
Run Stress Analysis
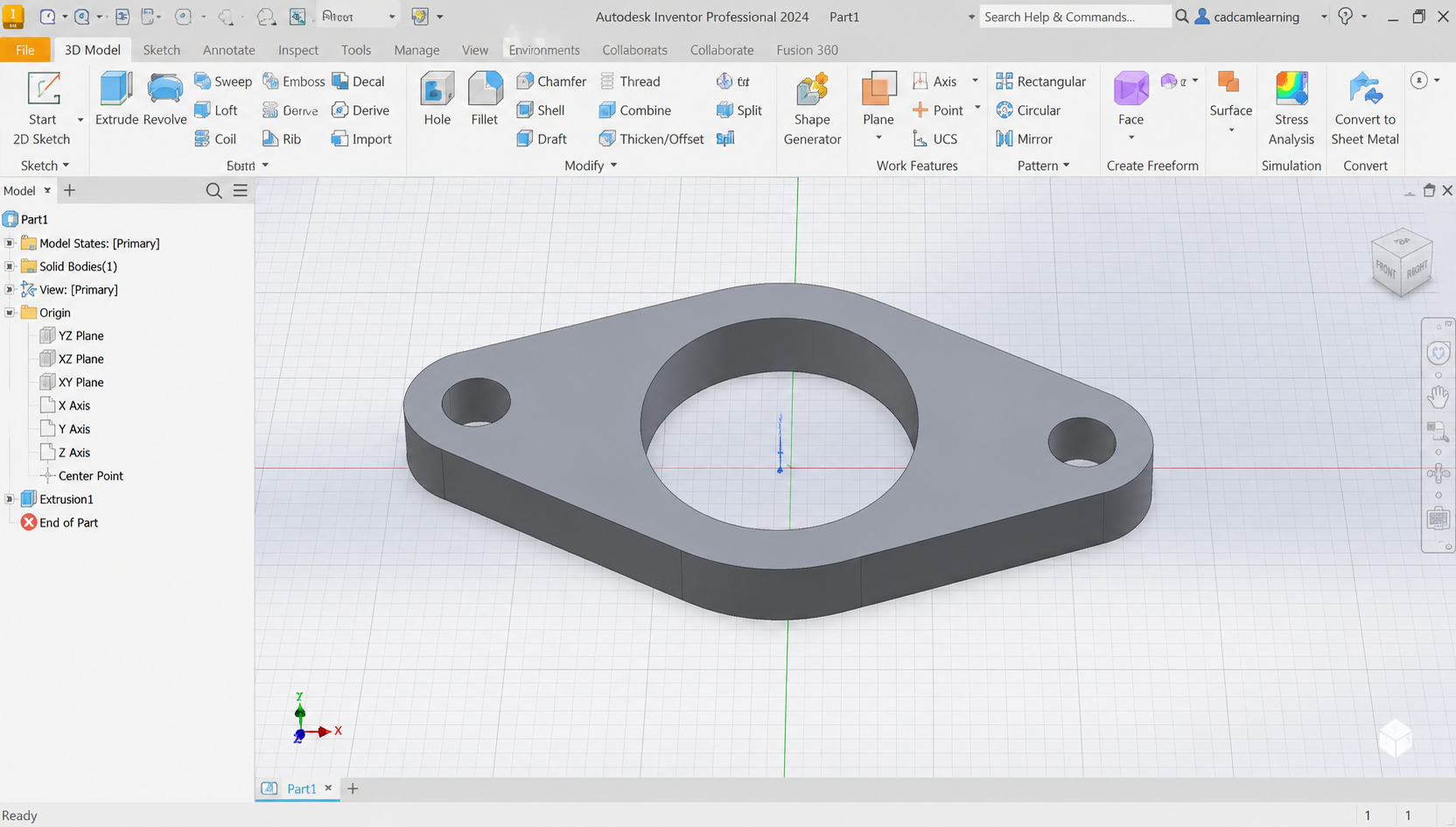point(1291,109)
